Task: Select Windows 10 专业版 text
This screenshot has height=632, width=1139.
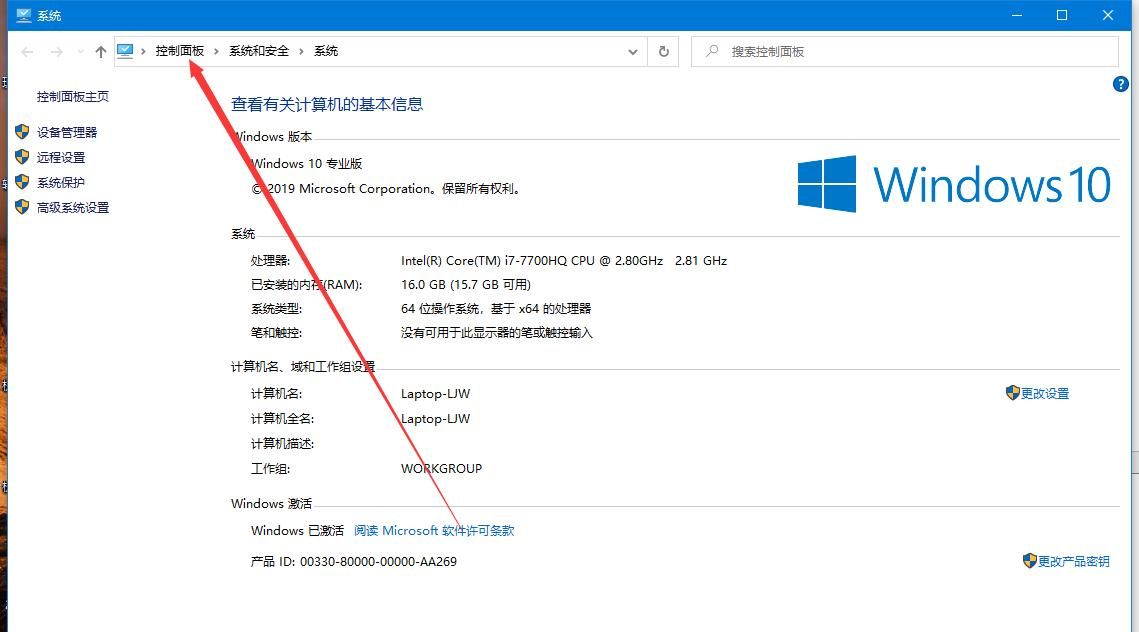Action: (306, 163)
